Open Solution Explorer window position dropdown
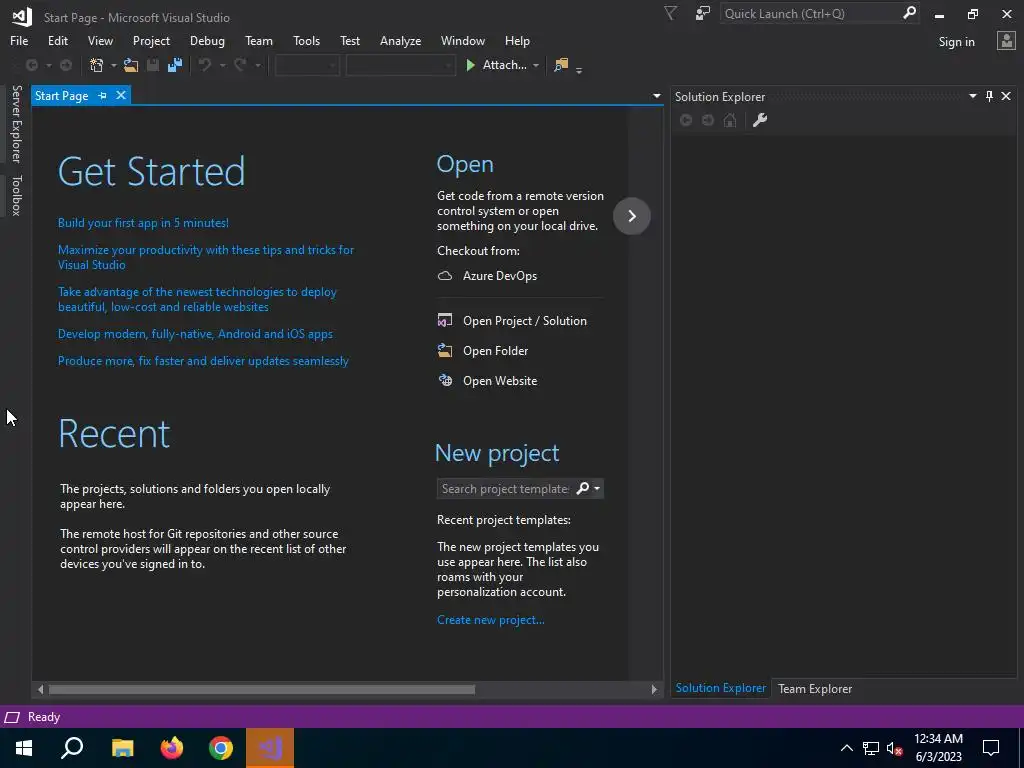Viewport: 1024px width, 768px height. 972,96
